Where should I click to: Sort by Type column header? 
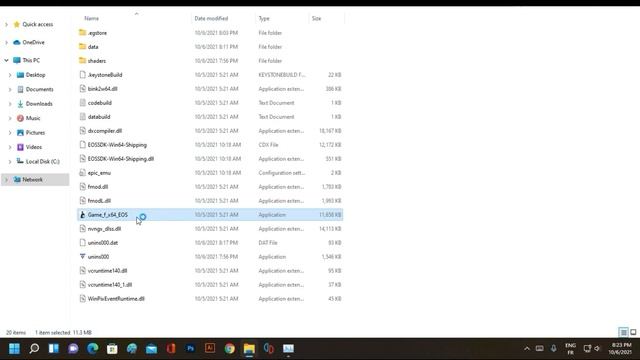click(x=264, y=18)
